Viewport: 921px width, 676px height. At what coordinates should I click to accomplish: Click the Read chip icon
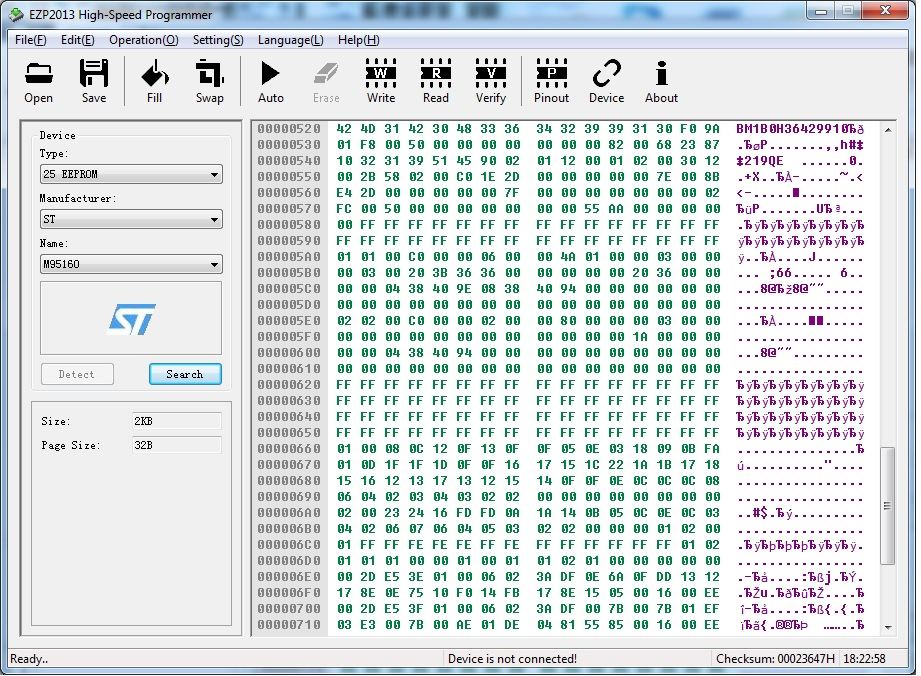tap(436, 80)
